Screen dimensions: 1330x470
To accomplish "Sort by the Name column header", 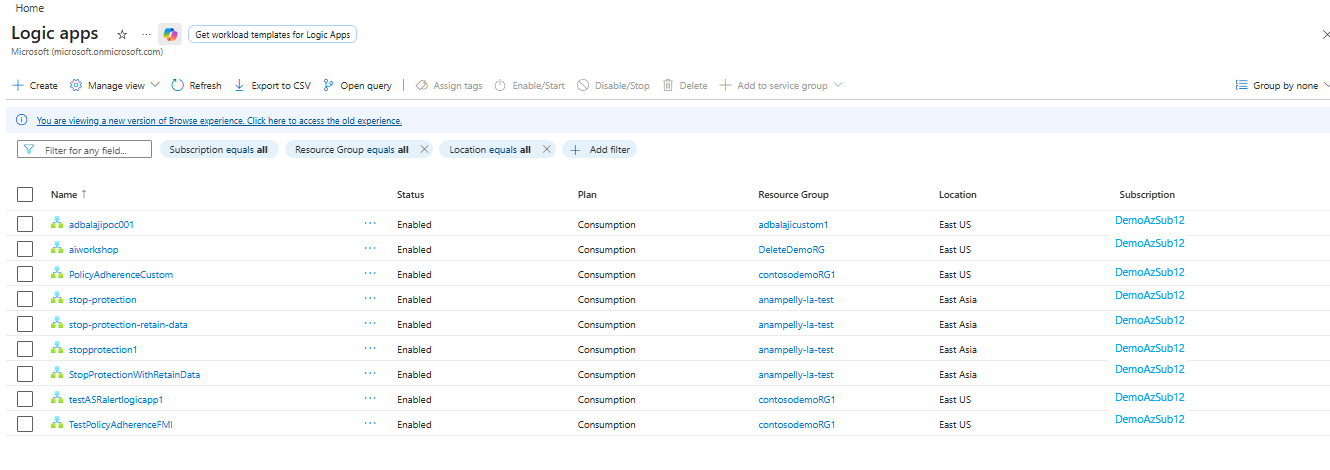I will (x=69, y=195).
